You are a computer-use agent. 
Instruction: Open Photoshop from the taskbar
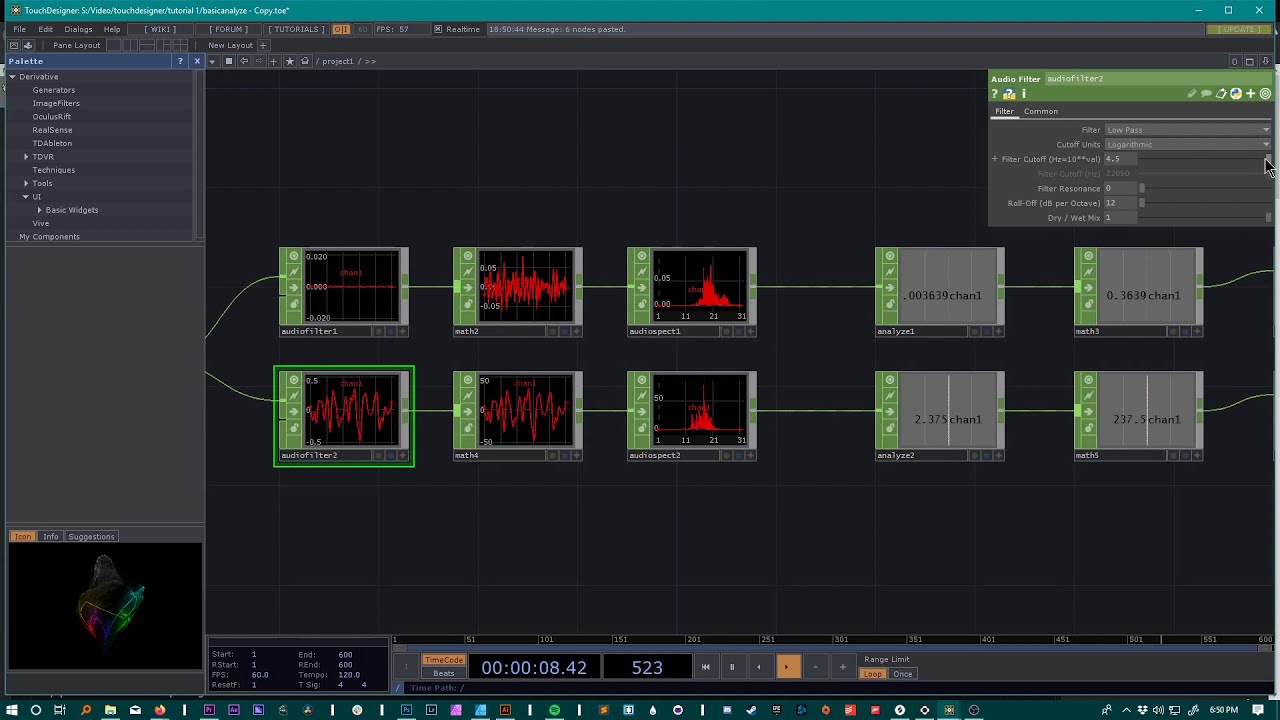click(x=406, y=710)
